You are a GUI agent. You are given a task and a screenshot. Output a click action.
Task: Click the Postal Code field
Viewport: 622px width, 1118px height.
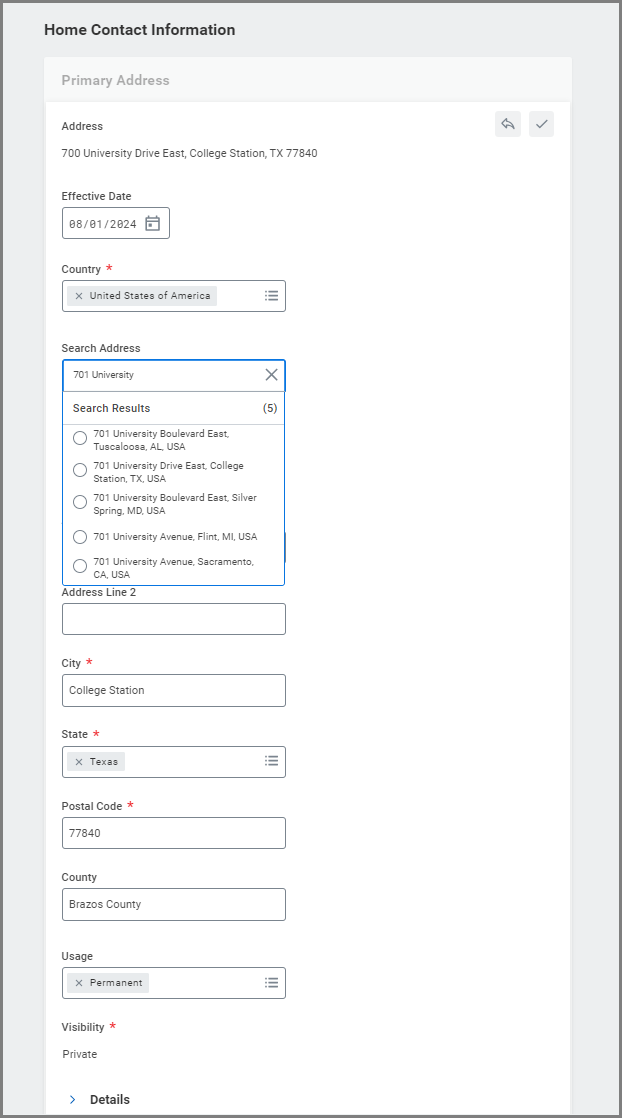coord(173,833)
